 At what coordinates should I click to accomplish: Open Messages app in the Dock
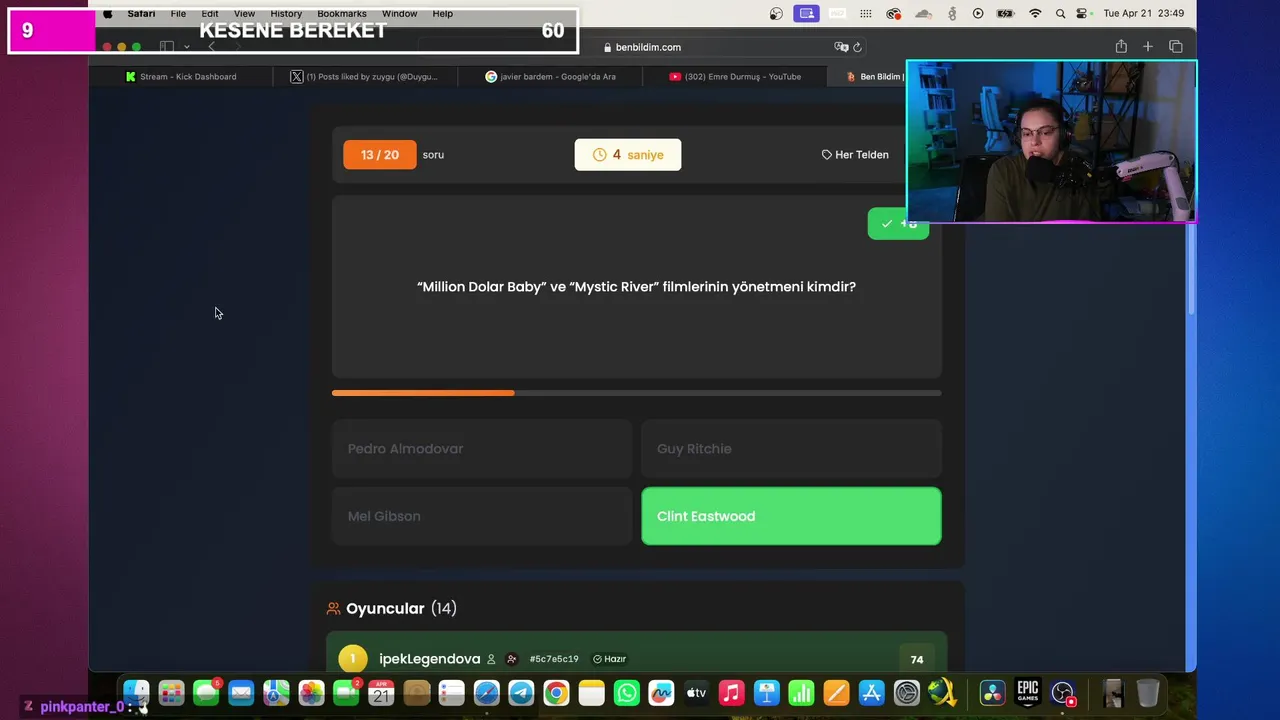pyautogui.click(x=206, y=692)
